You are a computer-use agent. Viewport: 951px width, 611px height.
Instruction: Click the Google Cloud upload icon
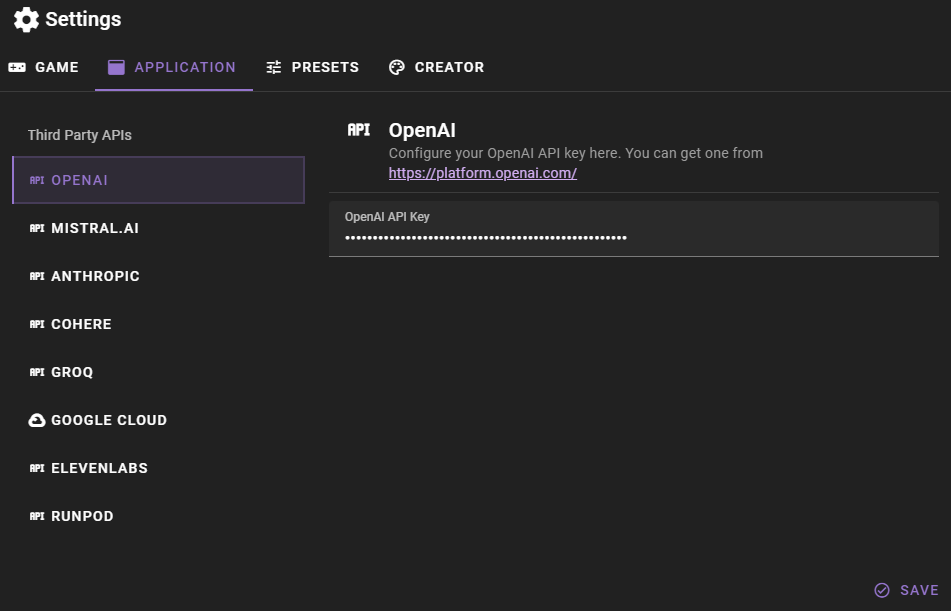37,420
